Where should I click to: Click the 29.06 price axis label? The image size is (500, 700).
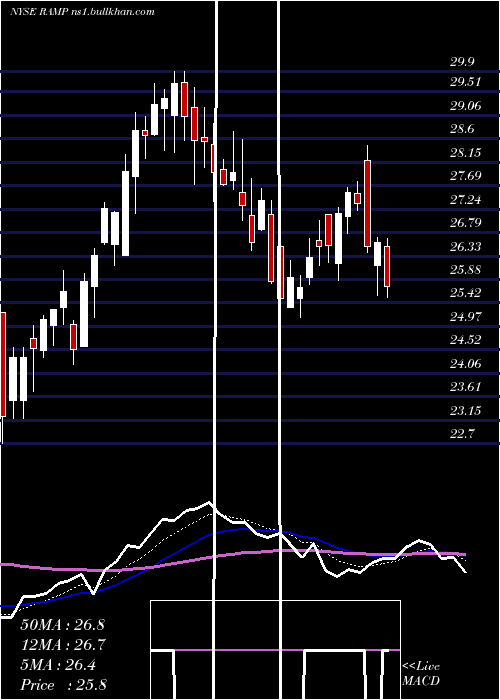(466, 106)
